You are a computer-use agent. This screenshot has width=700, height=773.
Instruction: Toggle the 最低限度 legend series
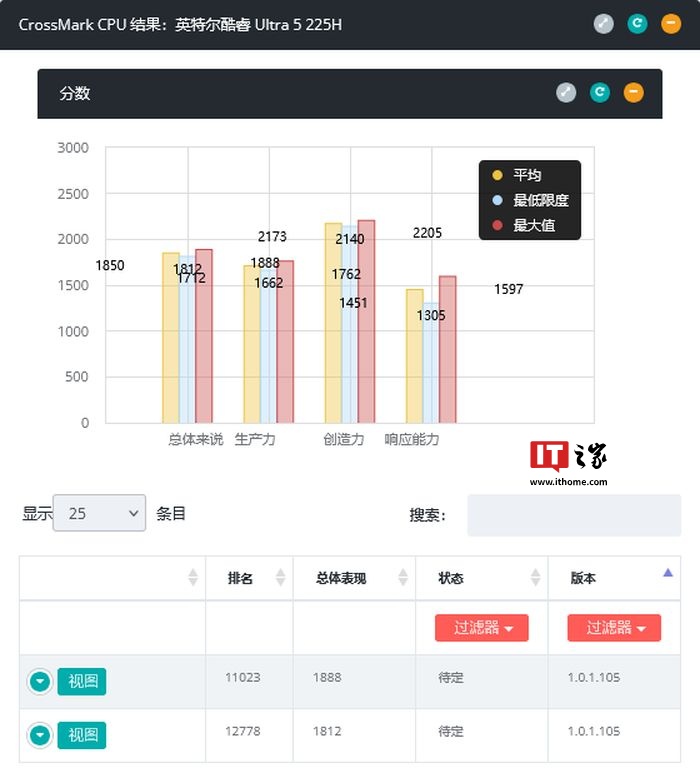coord(530,200)
